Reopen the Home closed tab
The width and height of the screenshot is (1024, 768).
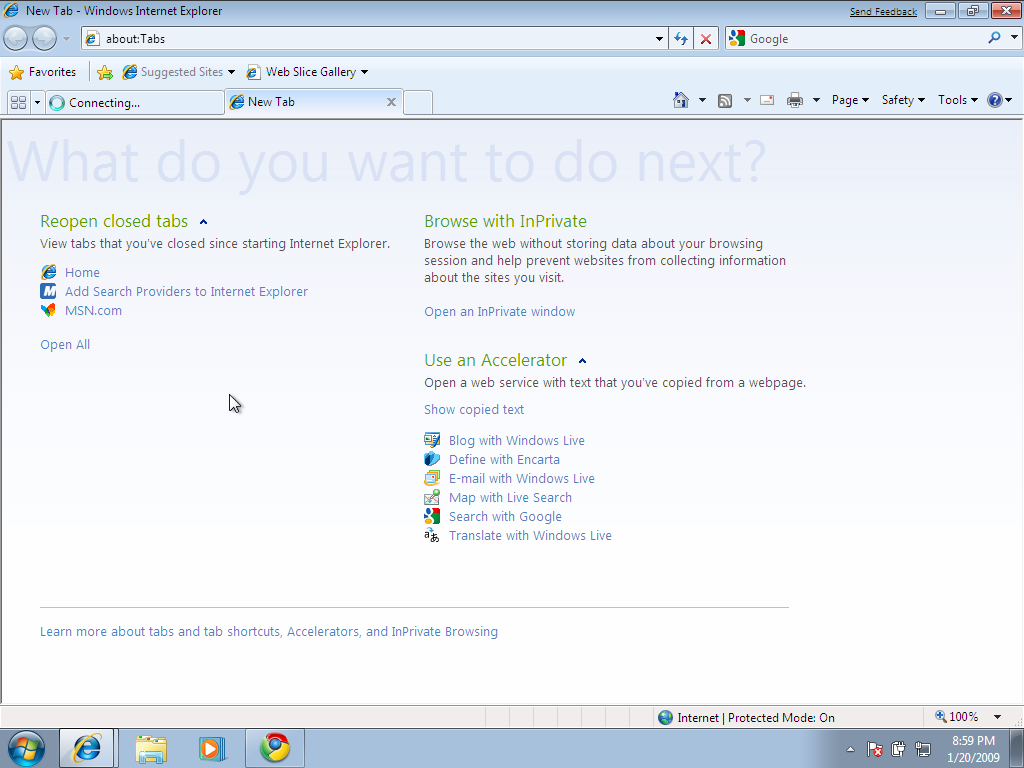tap(82, 272)
